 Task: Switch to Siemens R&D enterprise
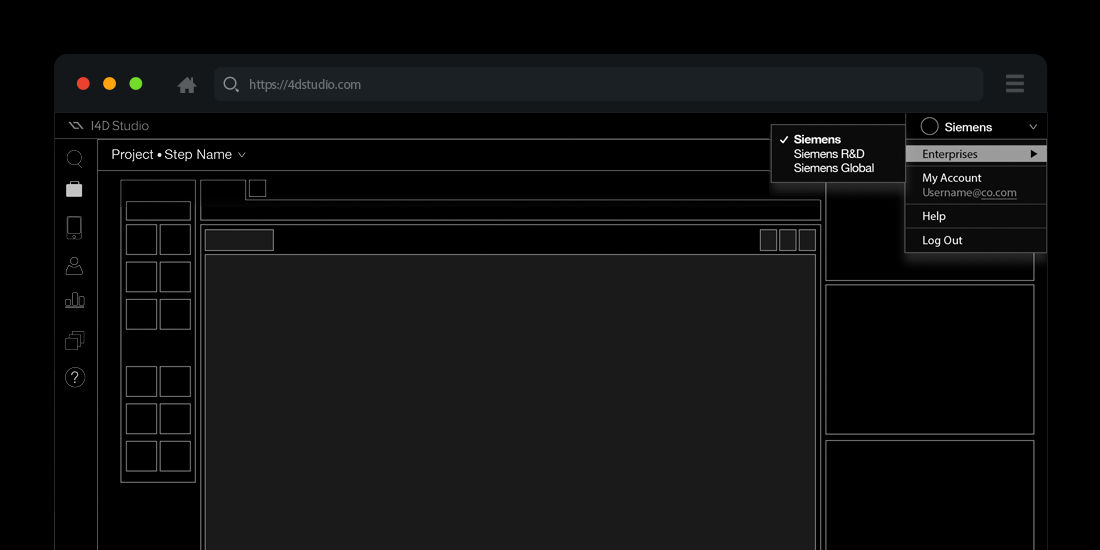click(829, 154)
